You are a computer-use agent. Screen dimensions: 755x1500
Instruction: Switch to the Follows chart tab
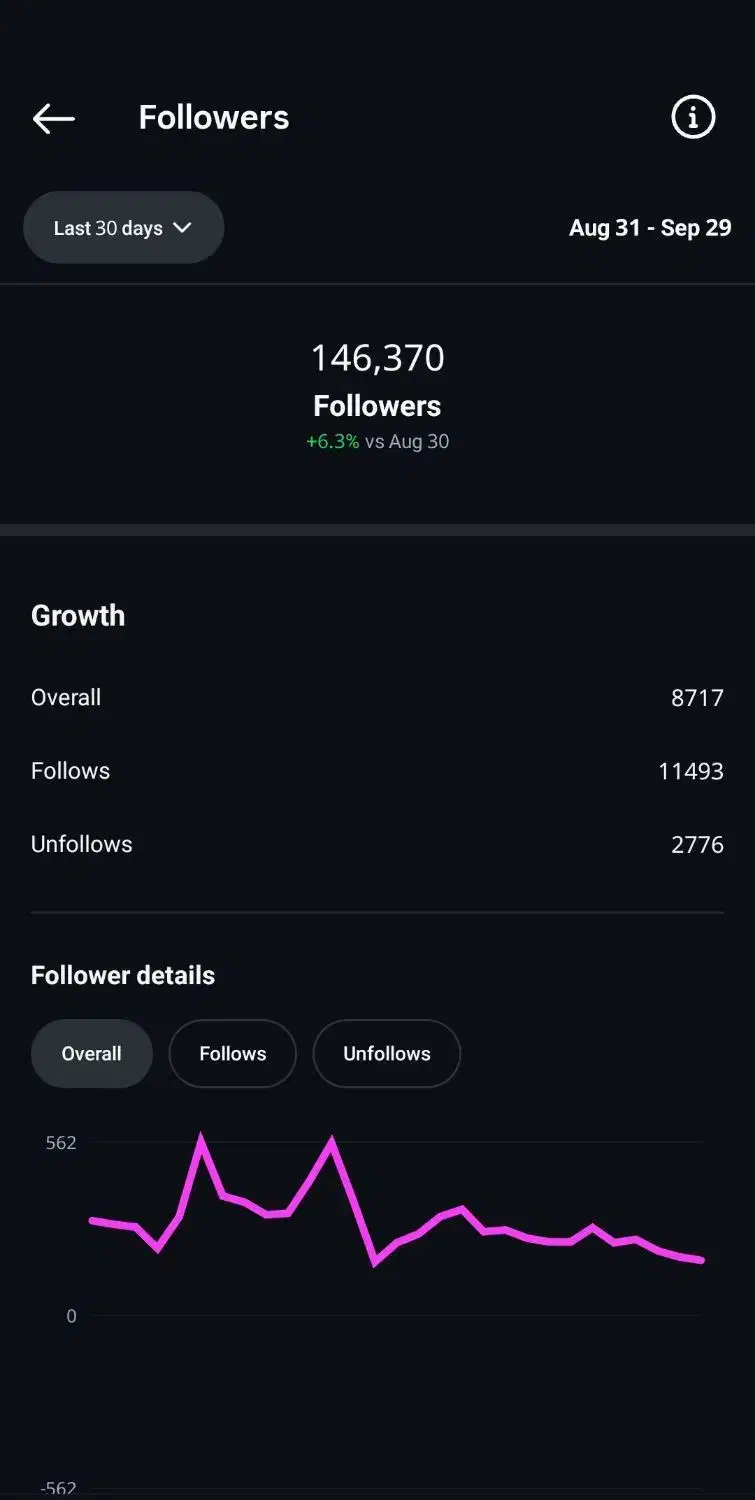[x=233, y=1054]
